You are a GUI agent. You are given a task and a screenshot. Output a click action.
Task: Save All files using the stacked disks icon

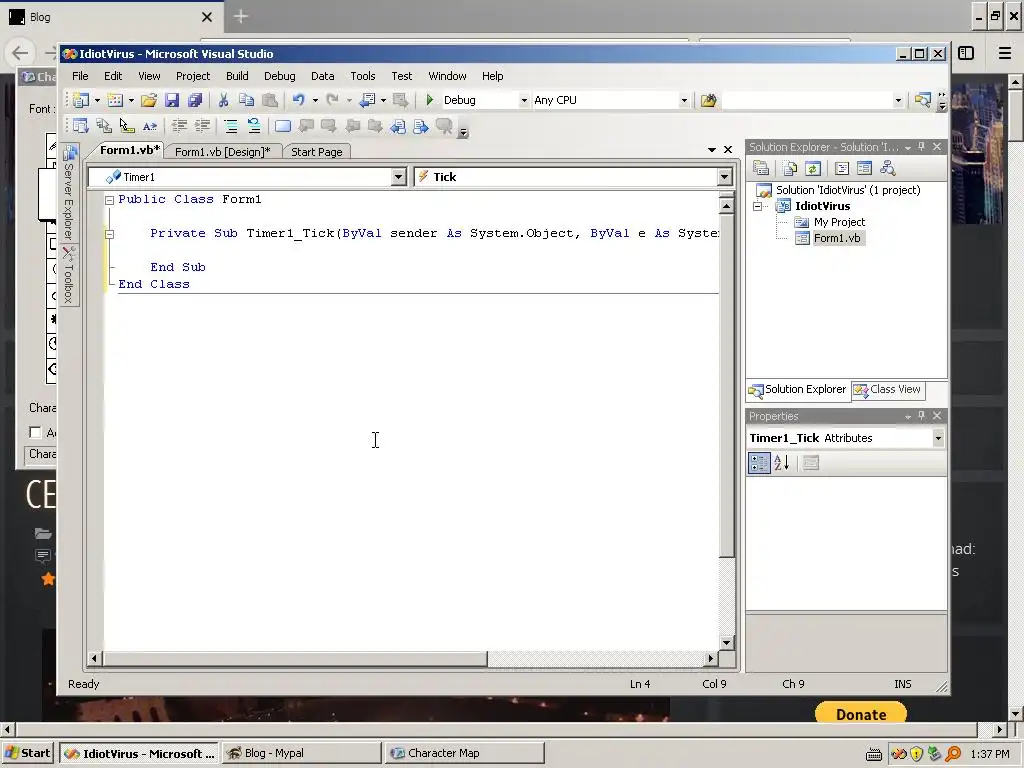[195, 100]
